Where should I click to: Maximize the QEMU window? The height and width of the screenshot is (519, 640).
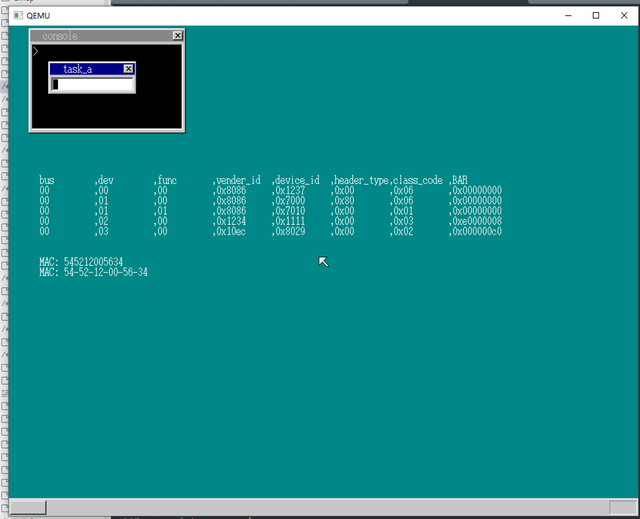(x=596, y=16)
